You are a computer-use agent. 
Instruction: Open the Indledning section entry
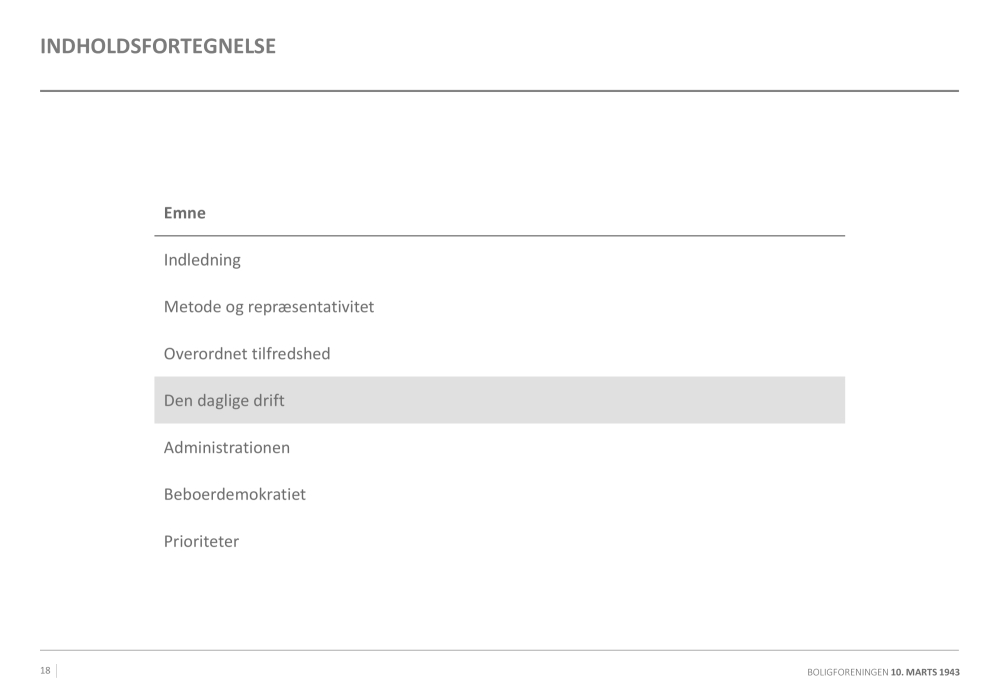[202, 260]
